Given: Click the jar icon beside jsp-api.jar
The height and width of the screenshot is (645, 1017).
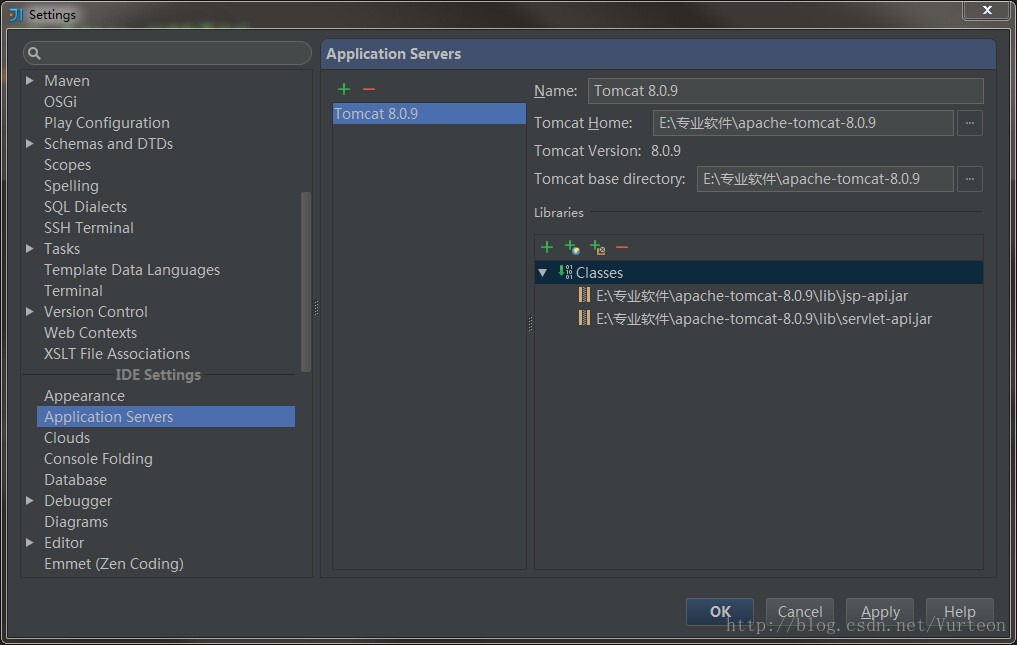Looking at the screenshot, I should click(x=584, y=296).
